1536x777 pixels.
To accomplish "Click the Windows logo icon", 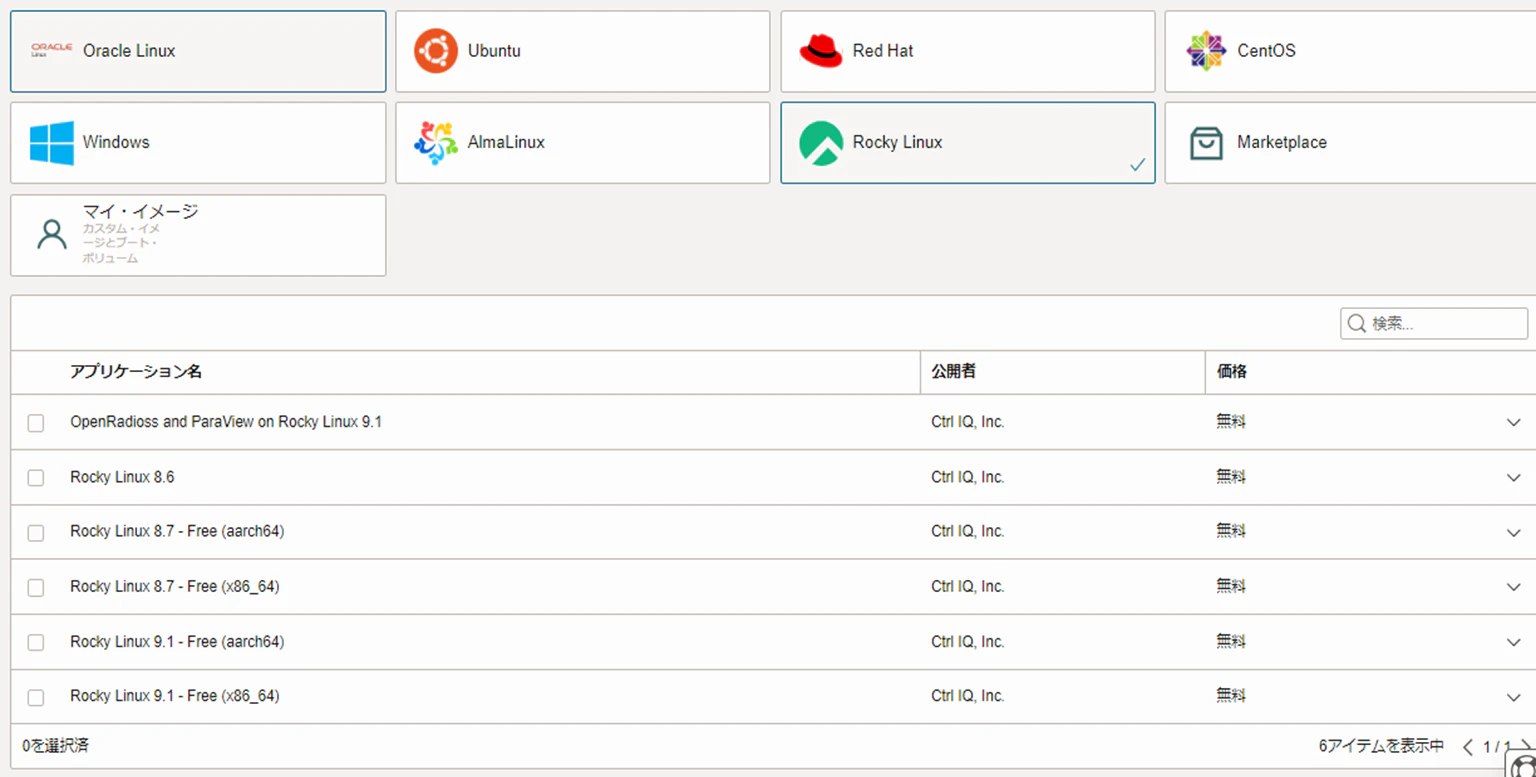I will (x=52, y=142).
